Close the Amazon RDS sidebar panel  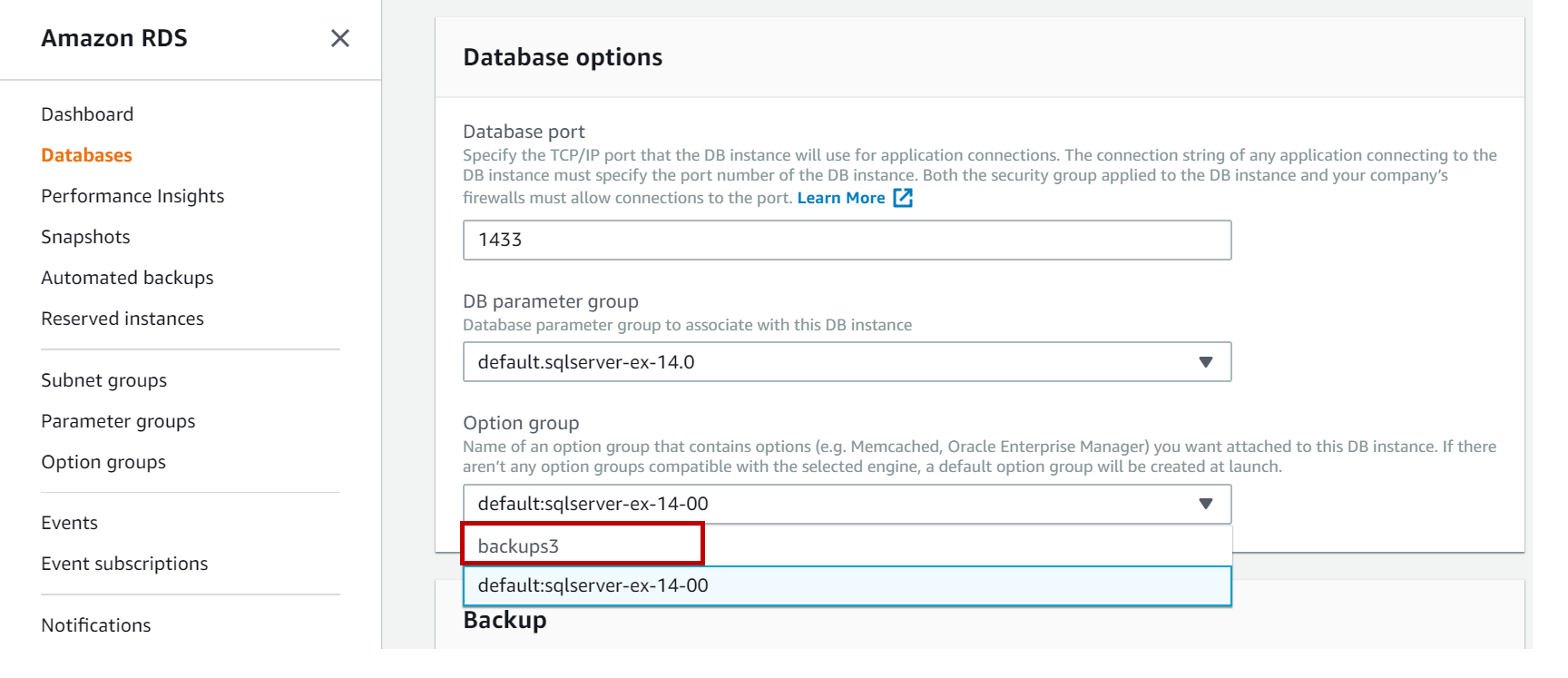340,38
